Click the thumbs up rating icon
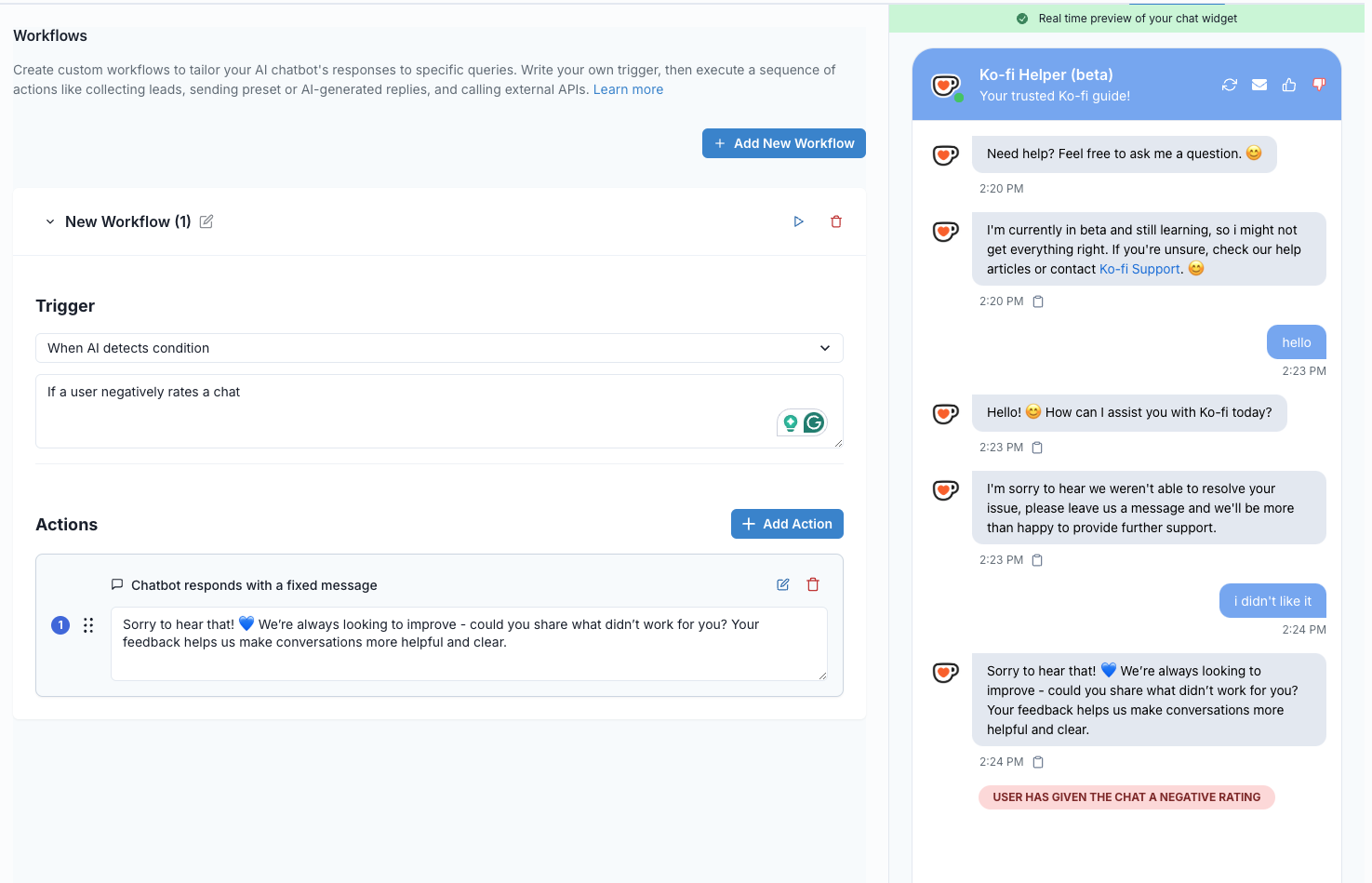Viewport: 1372px width, 883px height. click(1289, 85)
